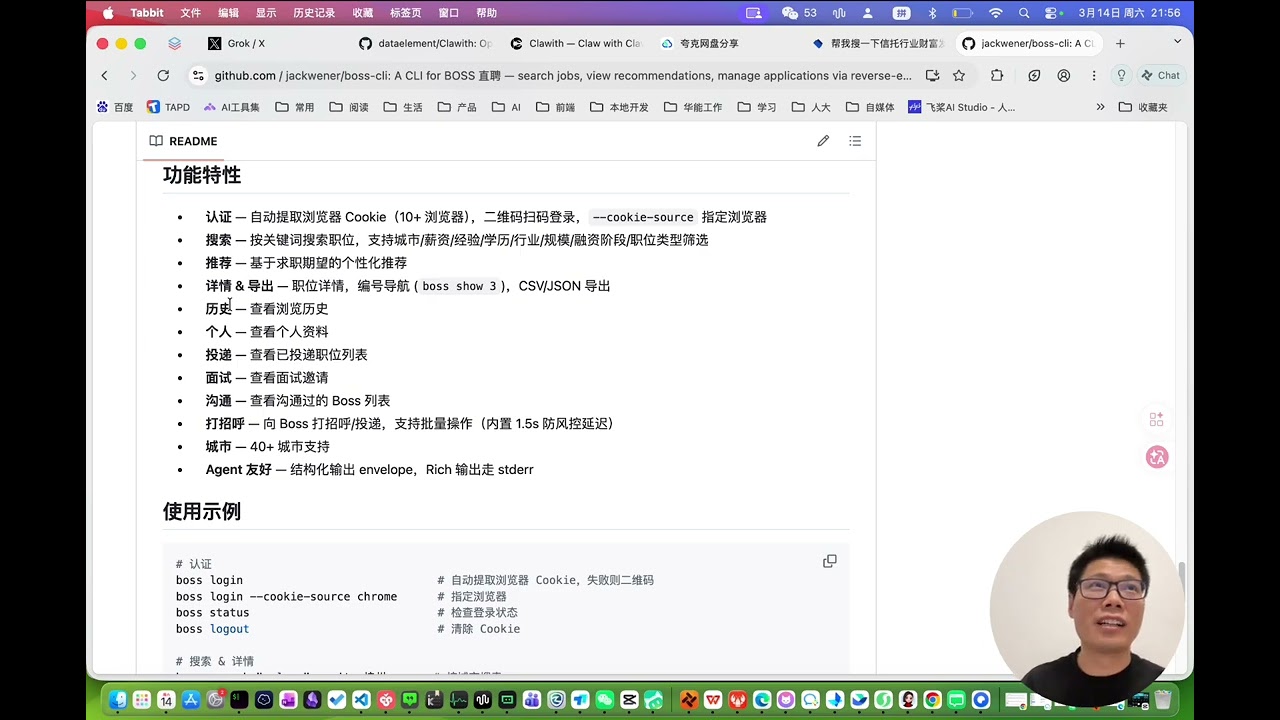Click the browser back arrow
The width and height of the screenshot is (1280, 720).
point(104,75)
